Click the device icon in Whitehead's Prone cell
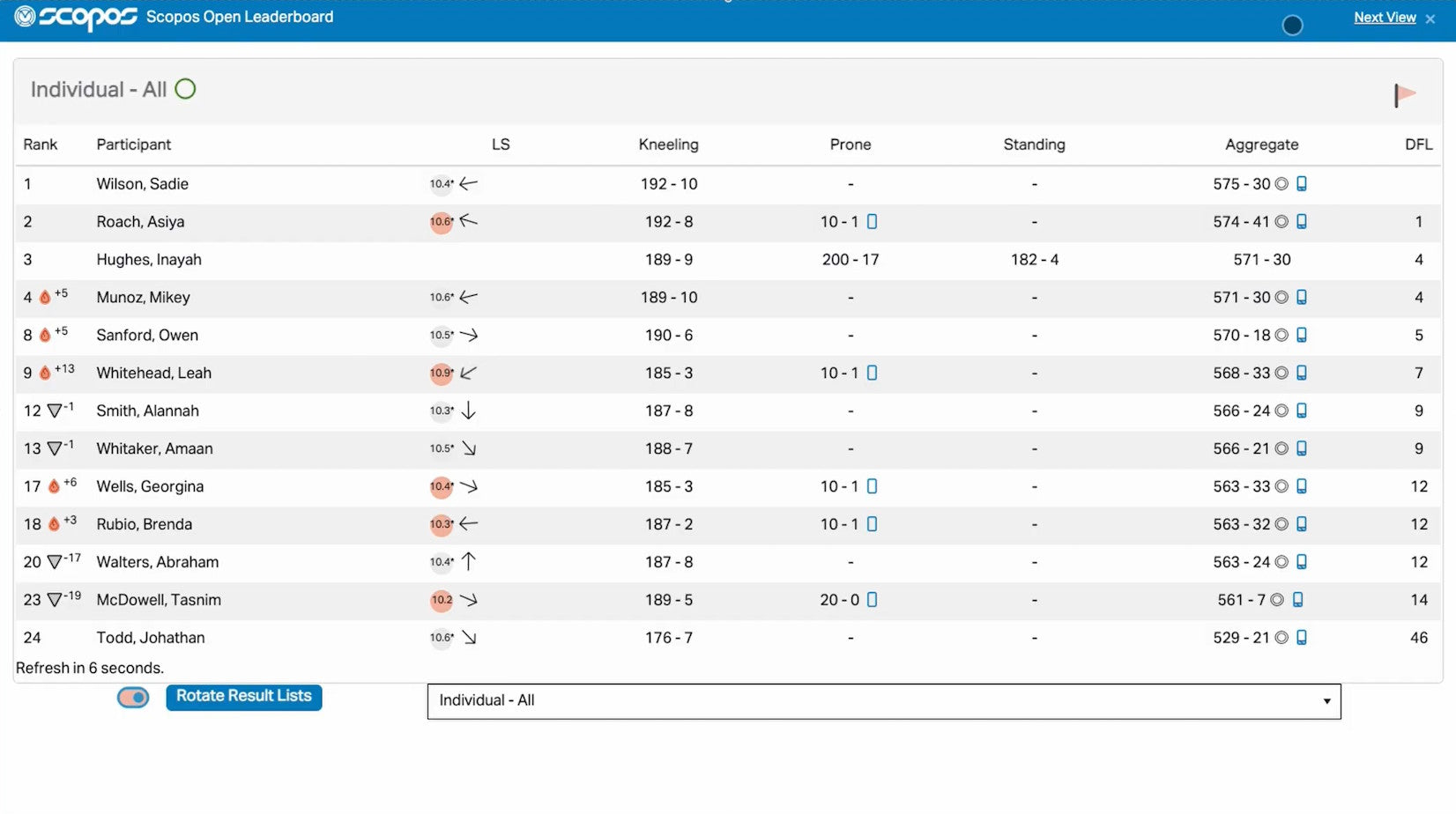 pos(872,374)
